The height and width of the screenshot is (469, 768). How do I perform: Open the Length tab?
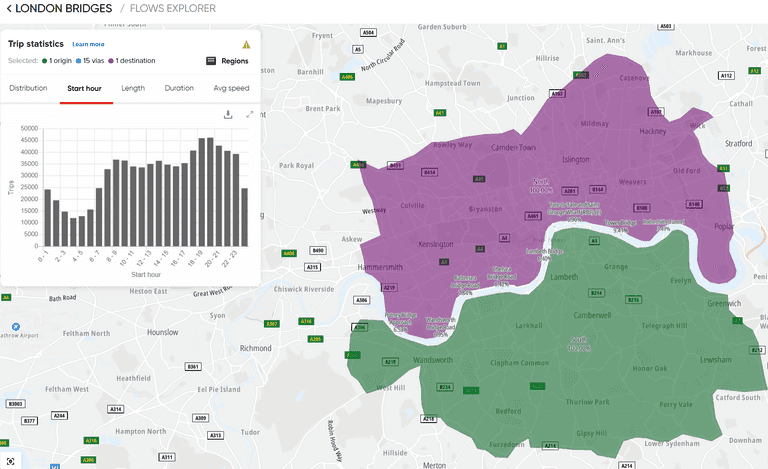133,88
